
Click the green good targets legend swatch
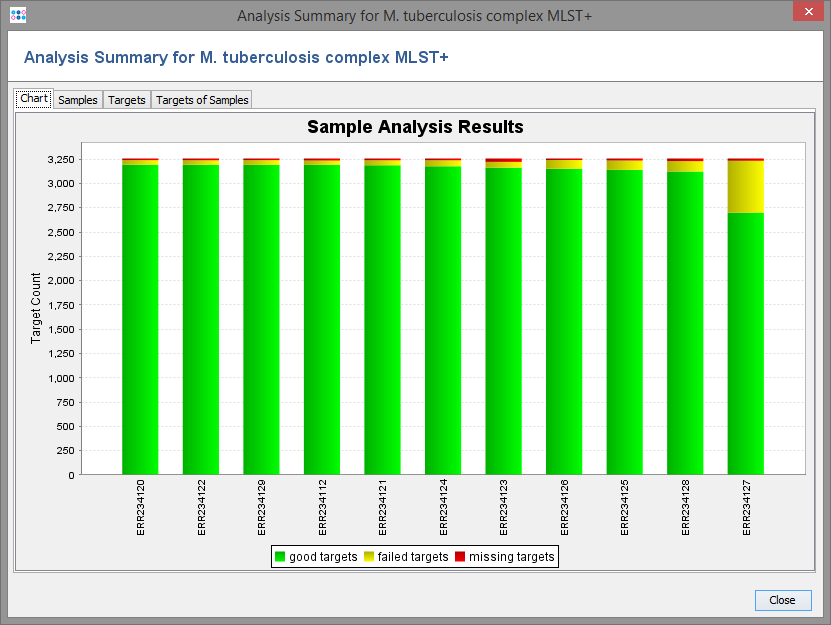click(x=280, y=557)
